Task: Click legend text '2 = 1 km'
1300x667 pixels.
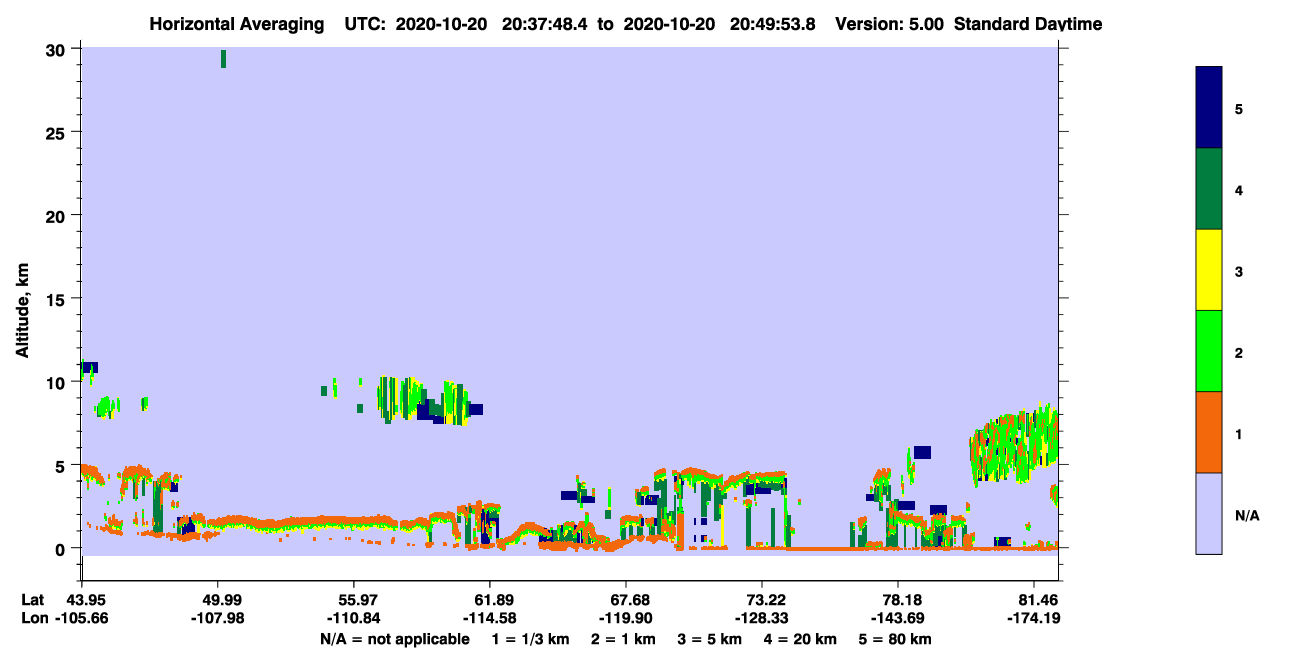Action: pyautogui.click(x=623, y=639)
